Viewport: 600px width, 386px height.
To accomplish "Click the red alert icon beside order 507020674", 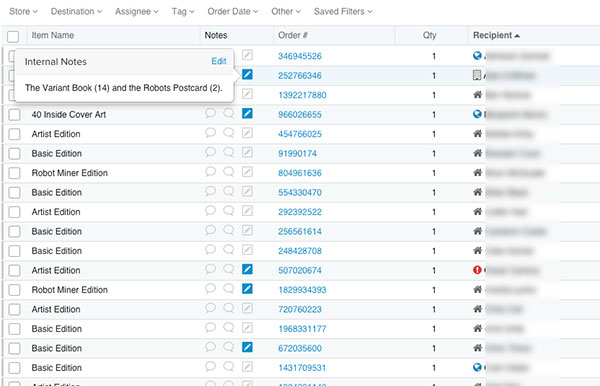I will tap(477, 270).
